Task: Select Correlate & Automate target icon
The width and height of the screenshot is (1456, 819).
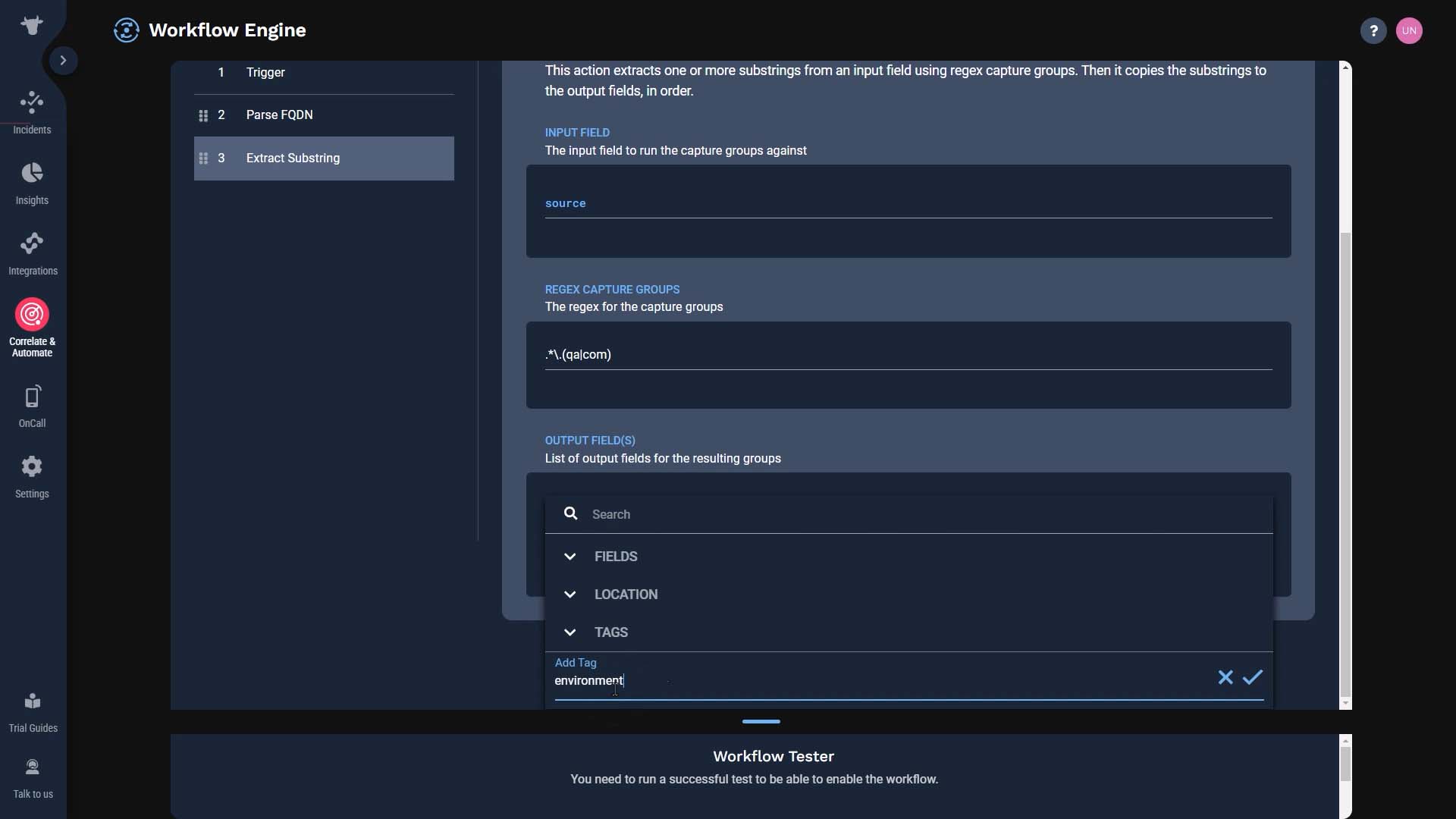Action: pyautogui.click(x=32, y=314)
